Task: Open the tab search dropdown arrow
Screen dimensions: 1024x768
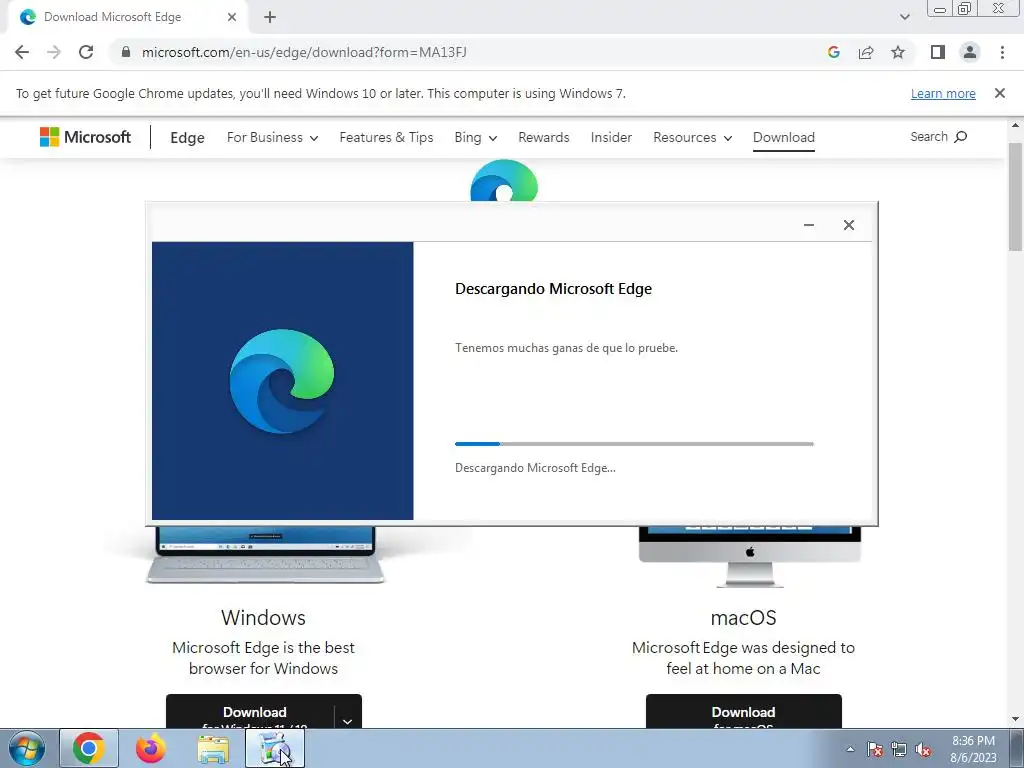Action: [x=904, y=17]
